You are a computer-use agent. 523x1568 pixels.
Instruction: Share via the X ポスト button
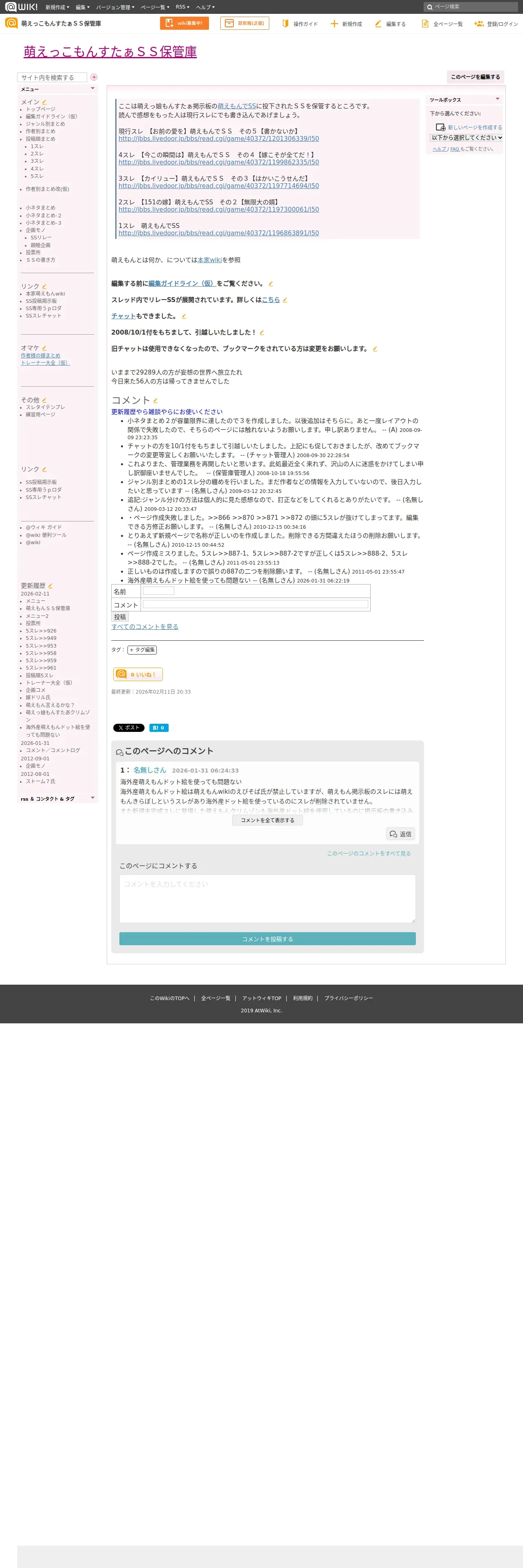coord(128,727)
